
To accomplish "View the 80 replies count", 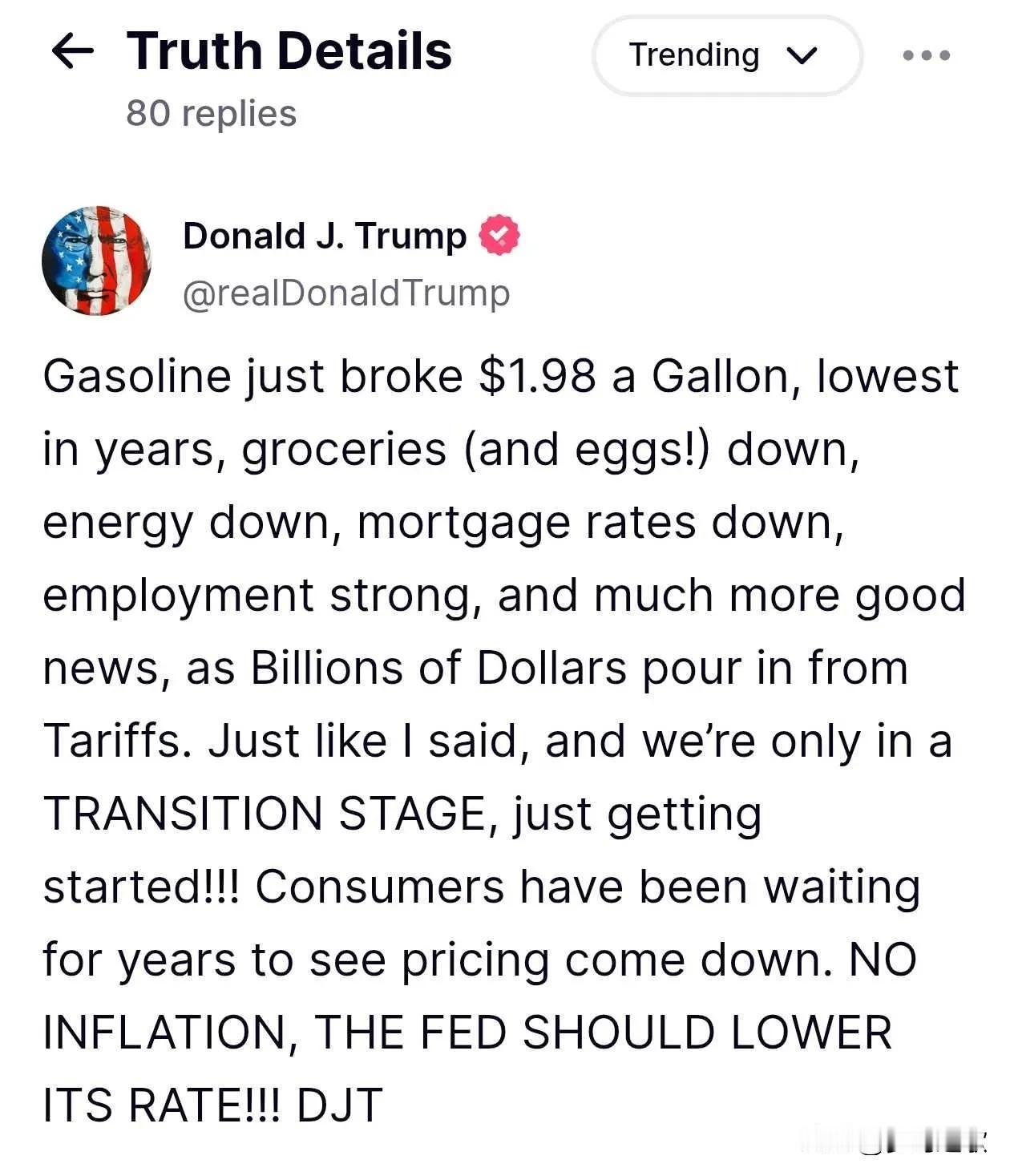I will pos(212,113).
